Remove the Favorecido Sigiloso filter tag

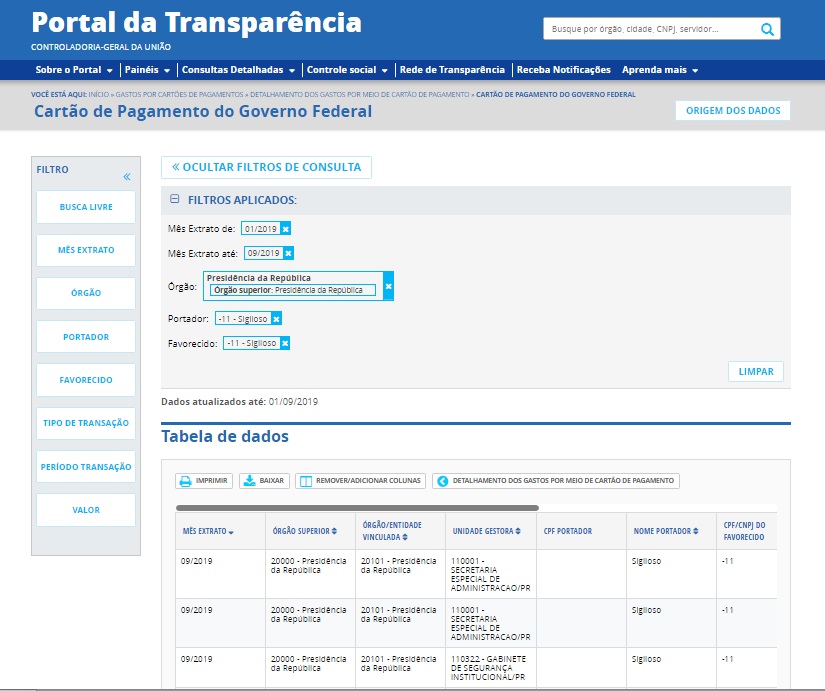[x=285, y=343]
